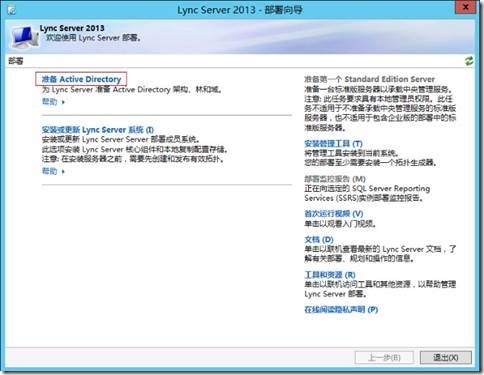The width and height of the screenshot is (484, 375).
Task: Open the 工具和资源 (R) link
Action: click(330, 275)
